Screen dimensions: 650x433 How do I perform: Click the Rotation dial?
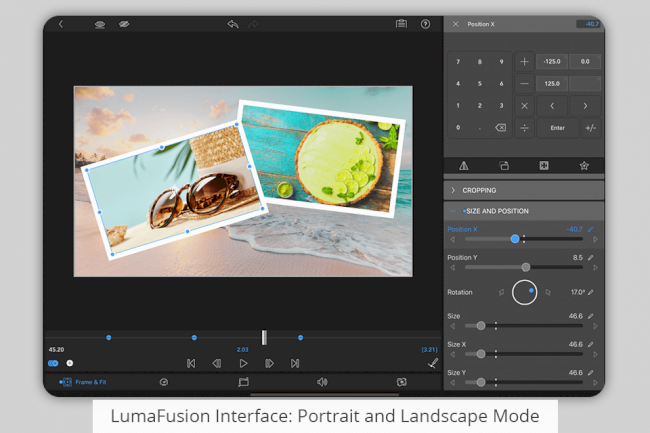pyautogui.click(x=524, y=293)
